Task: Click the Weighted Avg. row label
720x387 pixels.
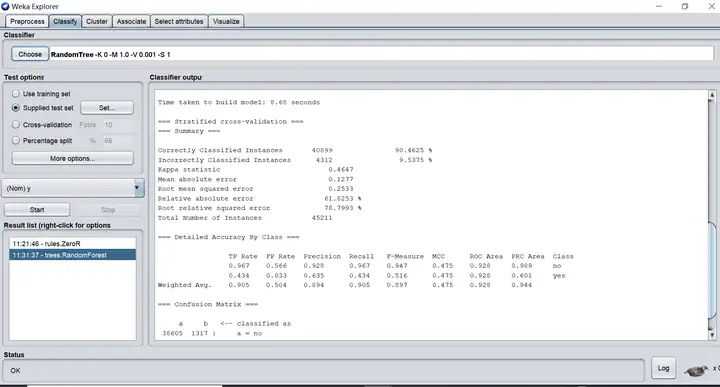Action: tap(185, 285)
